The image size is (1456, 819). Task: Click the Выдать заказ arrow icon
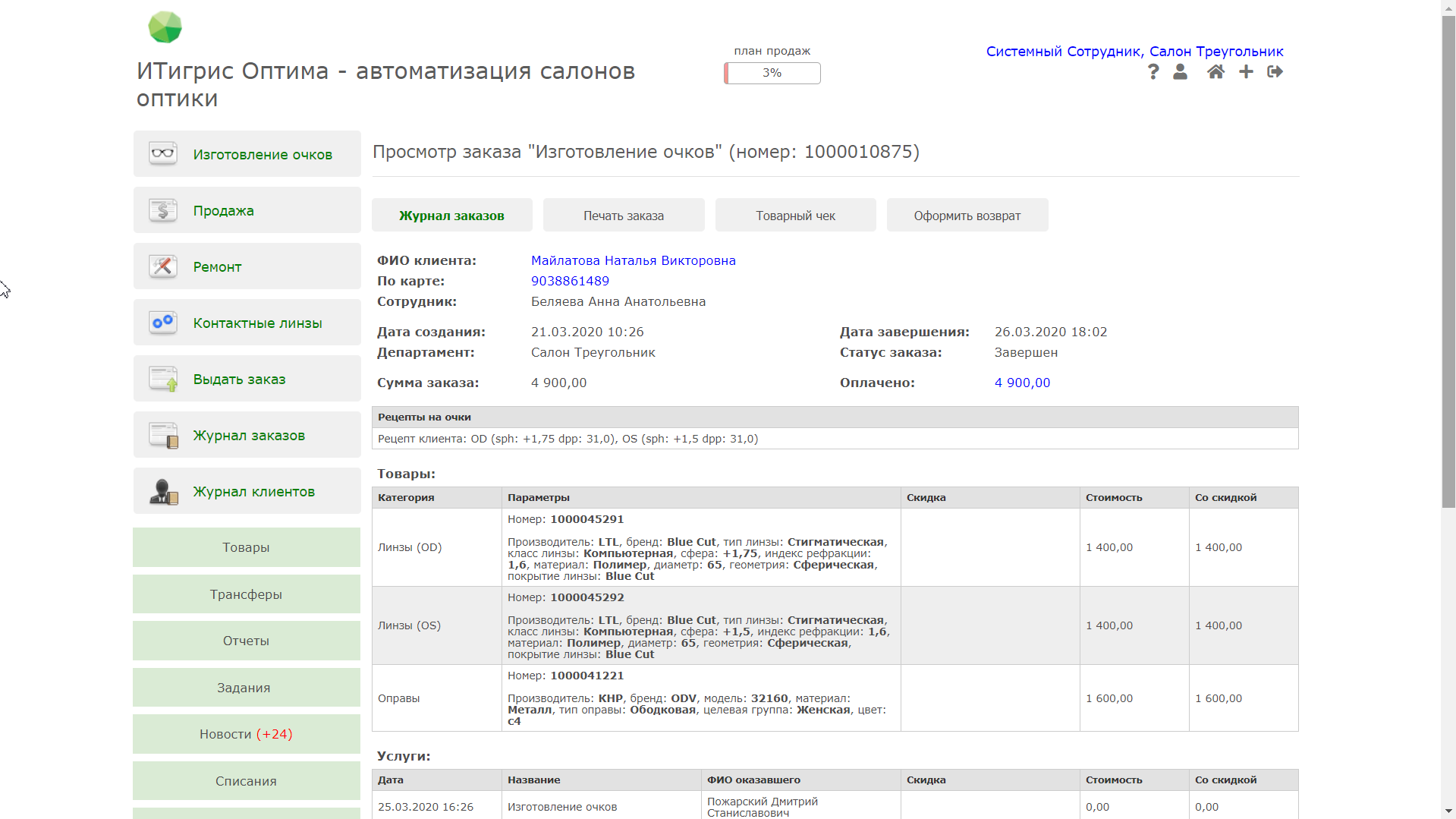(x=163, y=378)
